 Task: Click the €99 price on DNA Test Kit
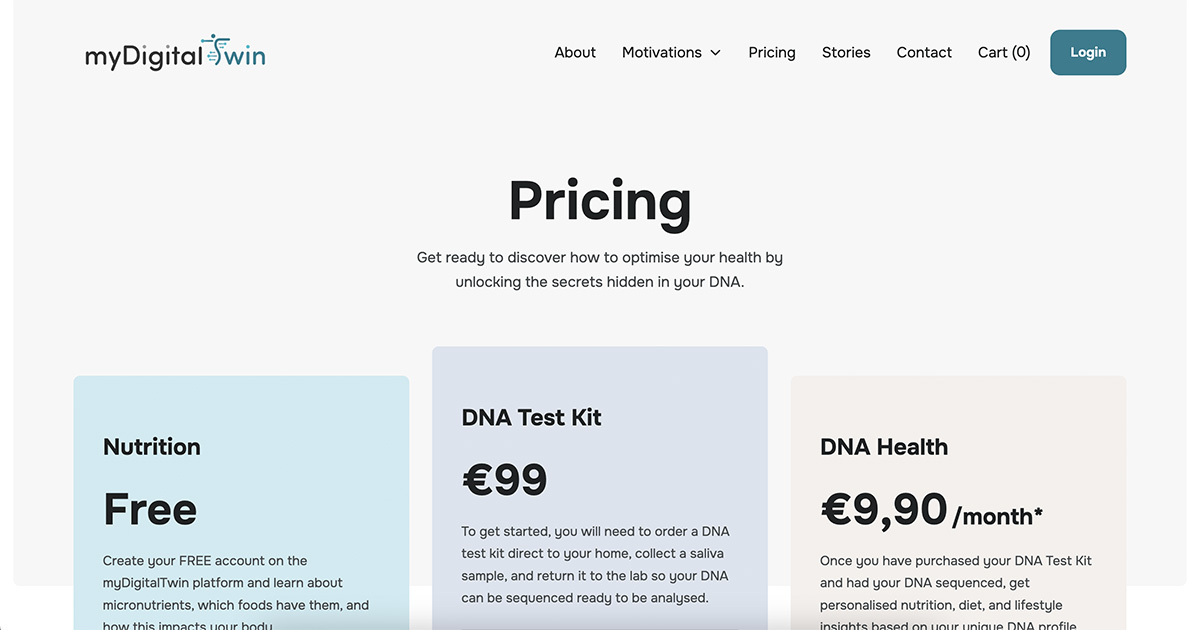point(505,480)
